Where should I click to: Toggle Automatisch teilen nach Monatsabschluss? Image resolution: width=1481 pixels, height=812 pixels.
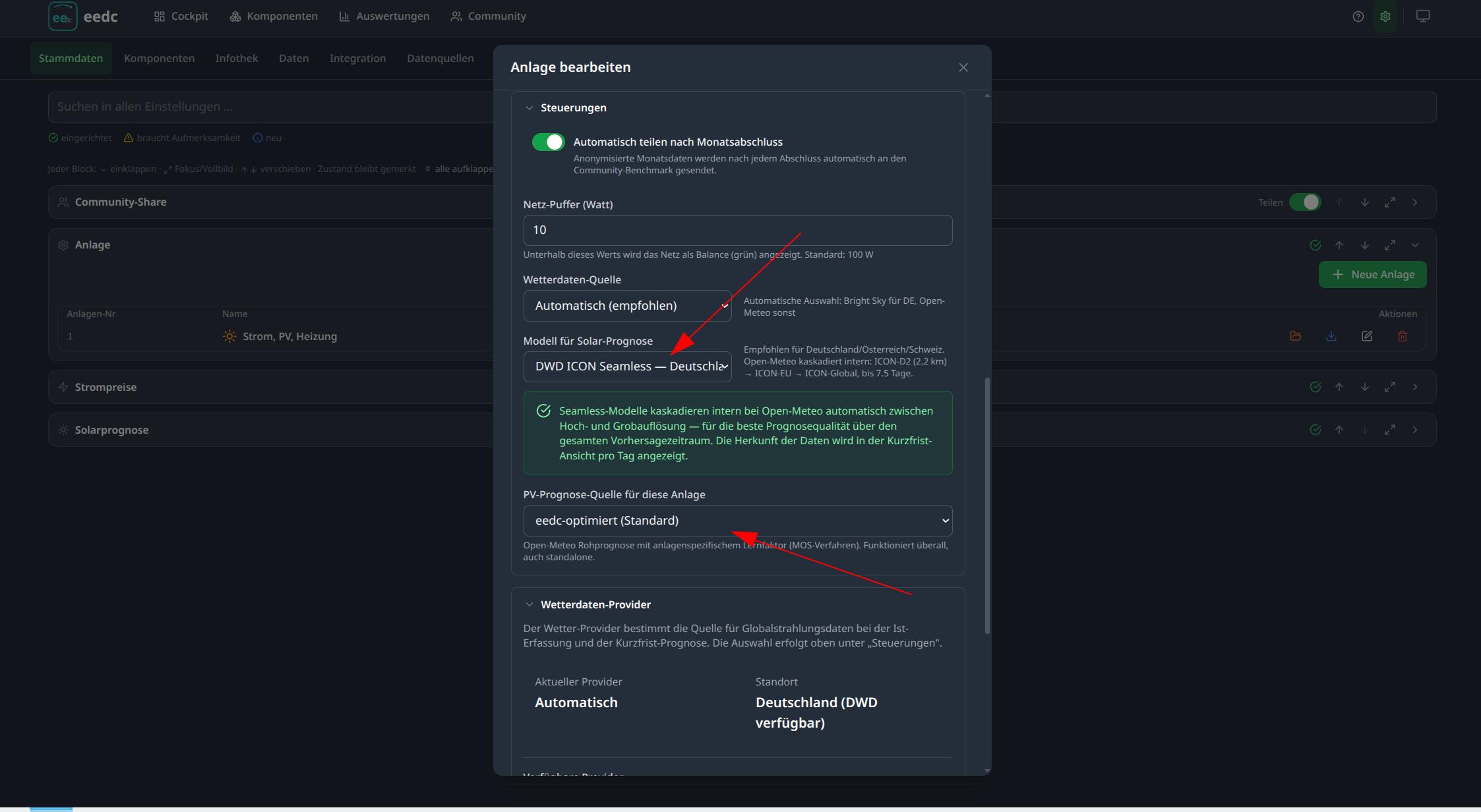[x=548, y=142]
